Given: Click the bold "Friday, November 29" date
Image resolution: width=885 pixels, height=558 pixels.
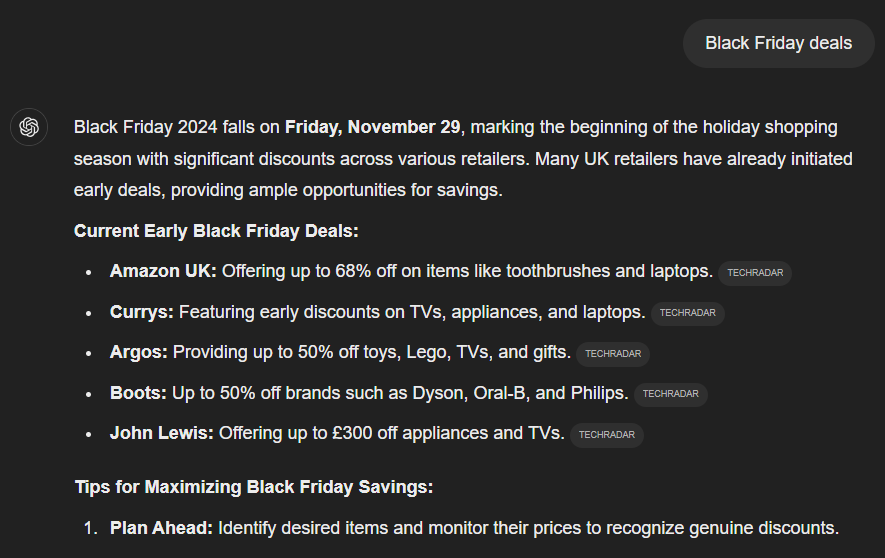Looking at the screenshot, I should (372, 127).
